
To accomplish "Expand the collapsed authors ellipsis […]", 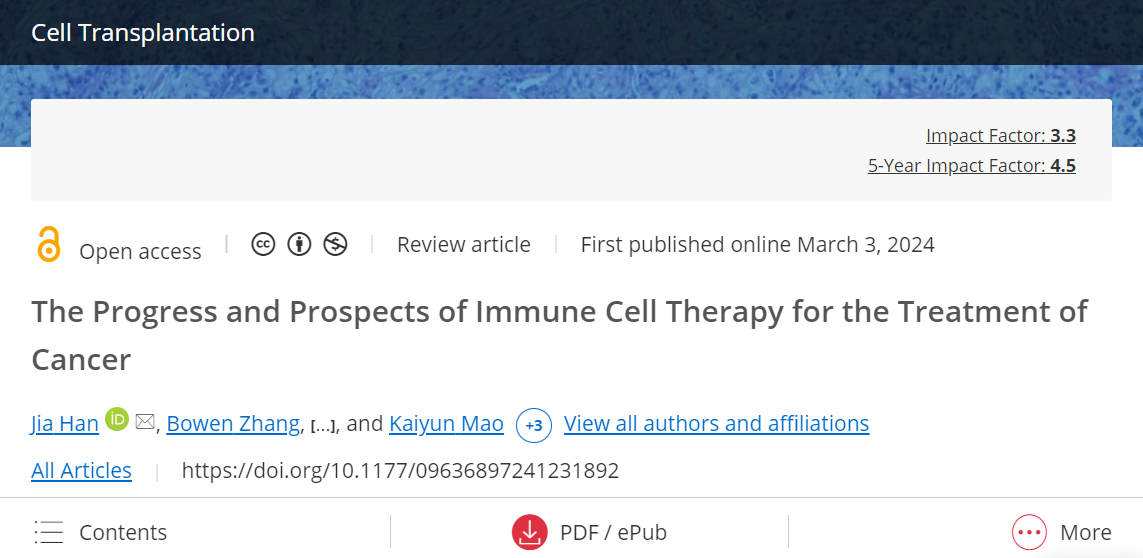I will (x=323, y=425).
